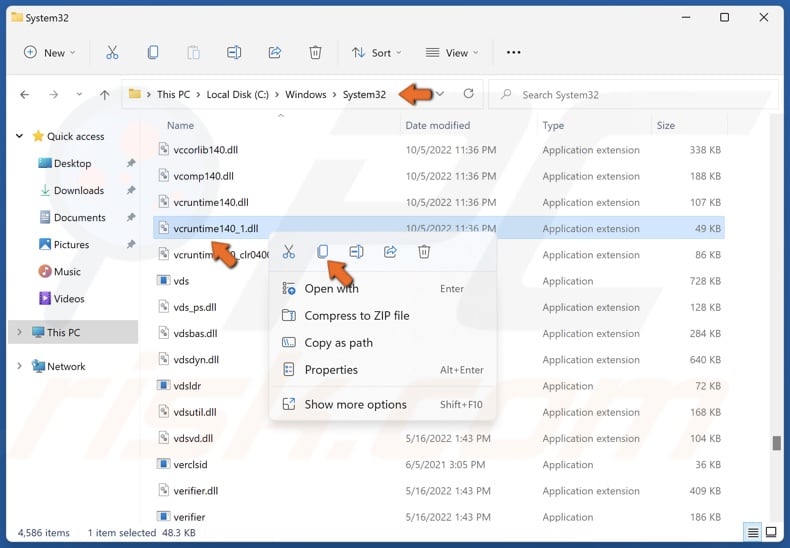Image resolution: width=790 pixels, height=548 pixels.
Task: Open the See more (three dots) menu
Action: click(x=513, y=52)
